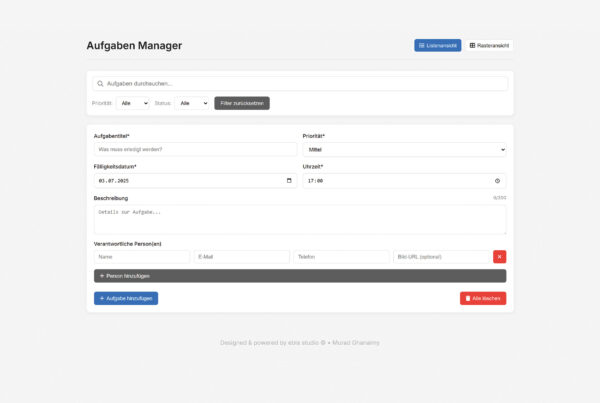Screen dimensions: 600x403
Task: Click the Bild-URL (optional) input
Action: coord(441,257)
